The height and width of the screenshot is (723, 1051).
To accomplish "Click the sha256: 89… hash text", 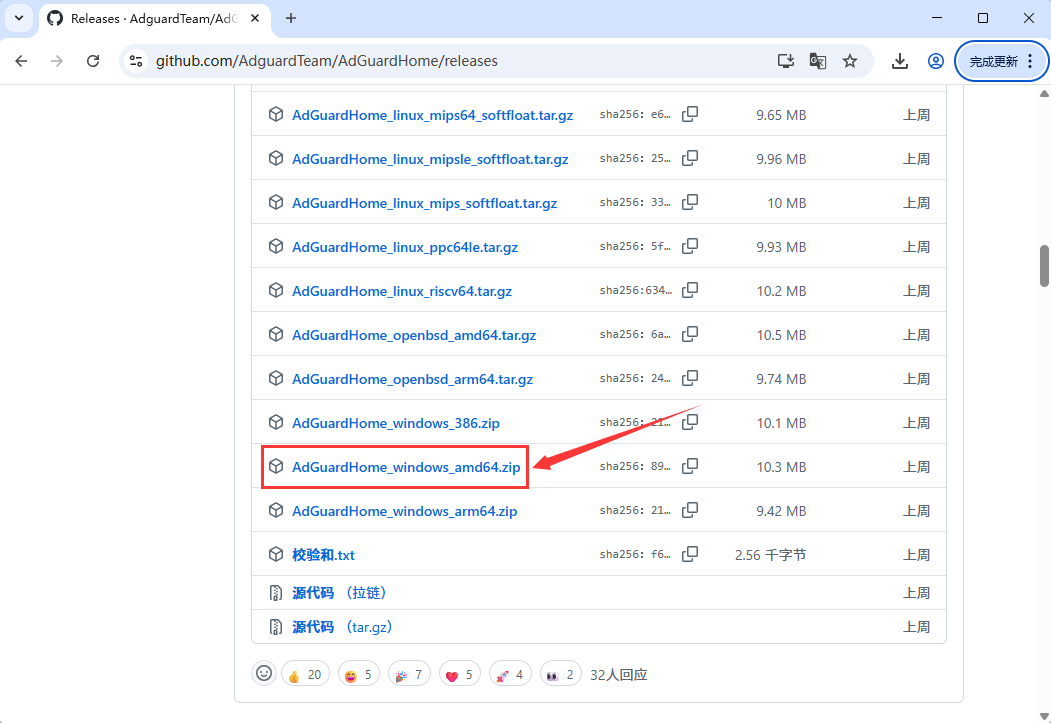I will (x=635, y=466).
